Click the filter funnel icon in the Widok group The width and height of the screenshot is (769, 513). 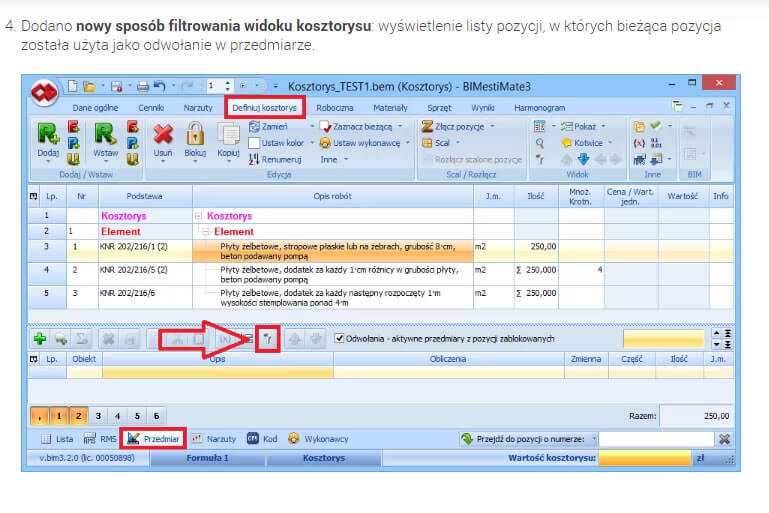tap(540, 159)
